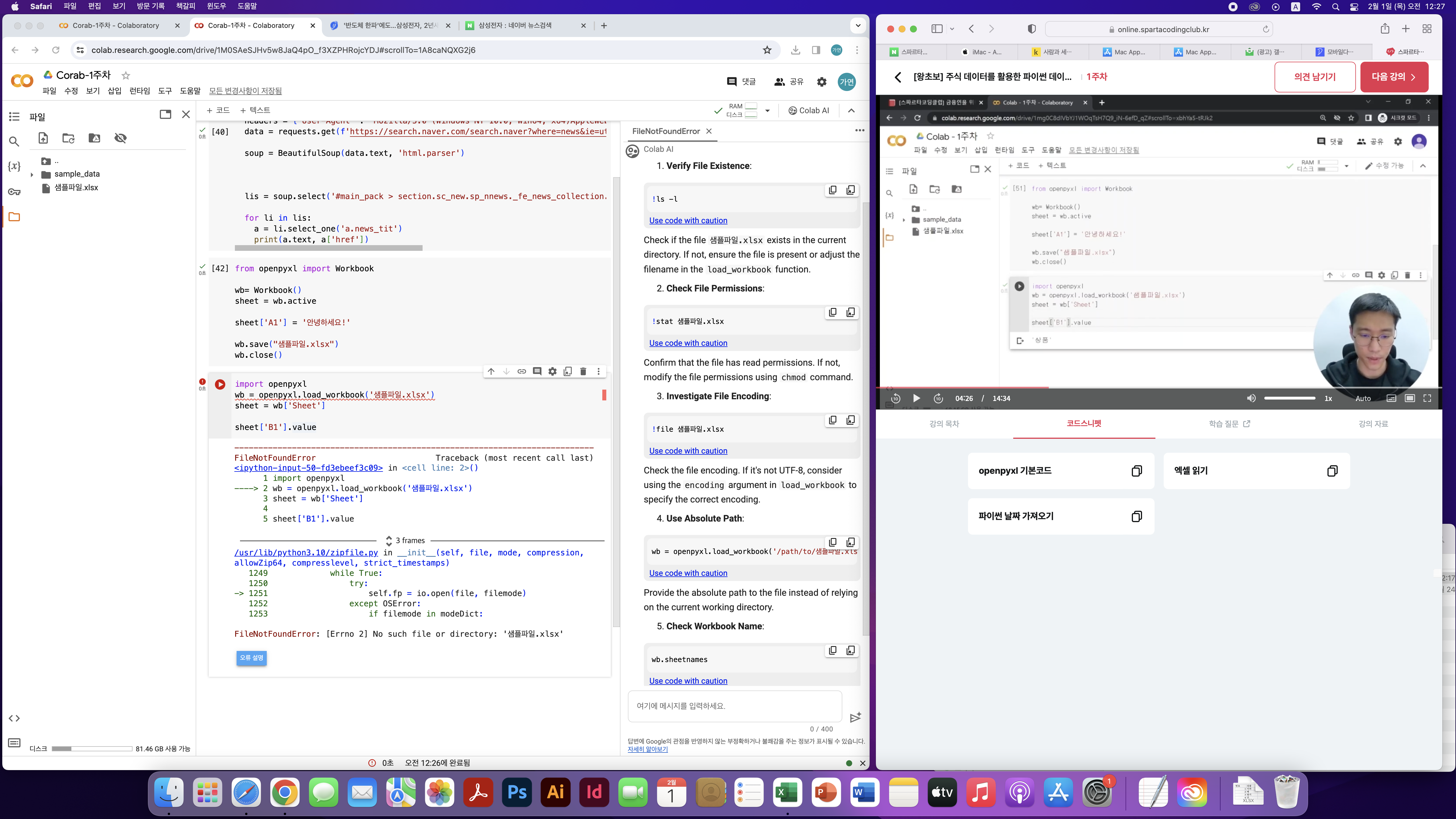Open the 도구 menu in Colab
The height and width of the screenshot is (819, 1456).
point(165,91)
